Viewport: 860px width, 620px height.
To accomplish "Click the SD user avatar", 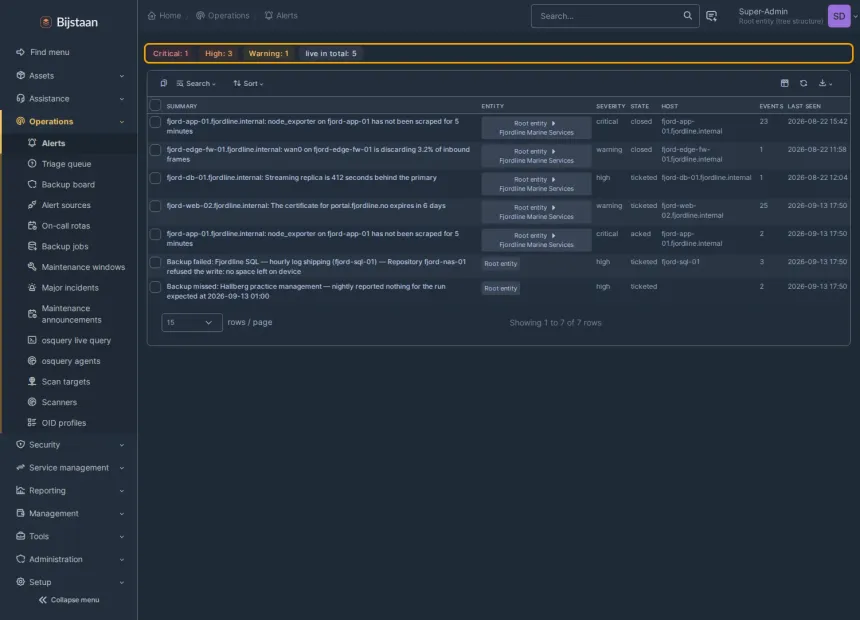I will click(x=839, y=16).
